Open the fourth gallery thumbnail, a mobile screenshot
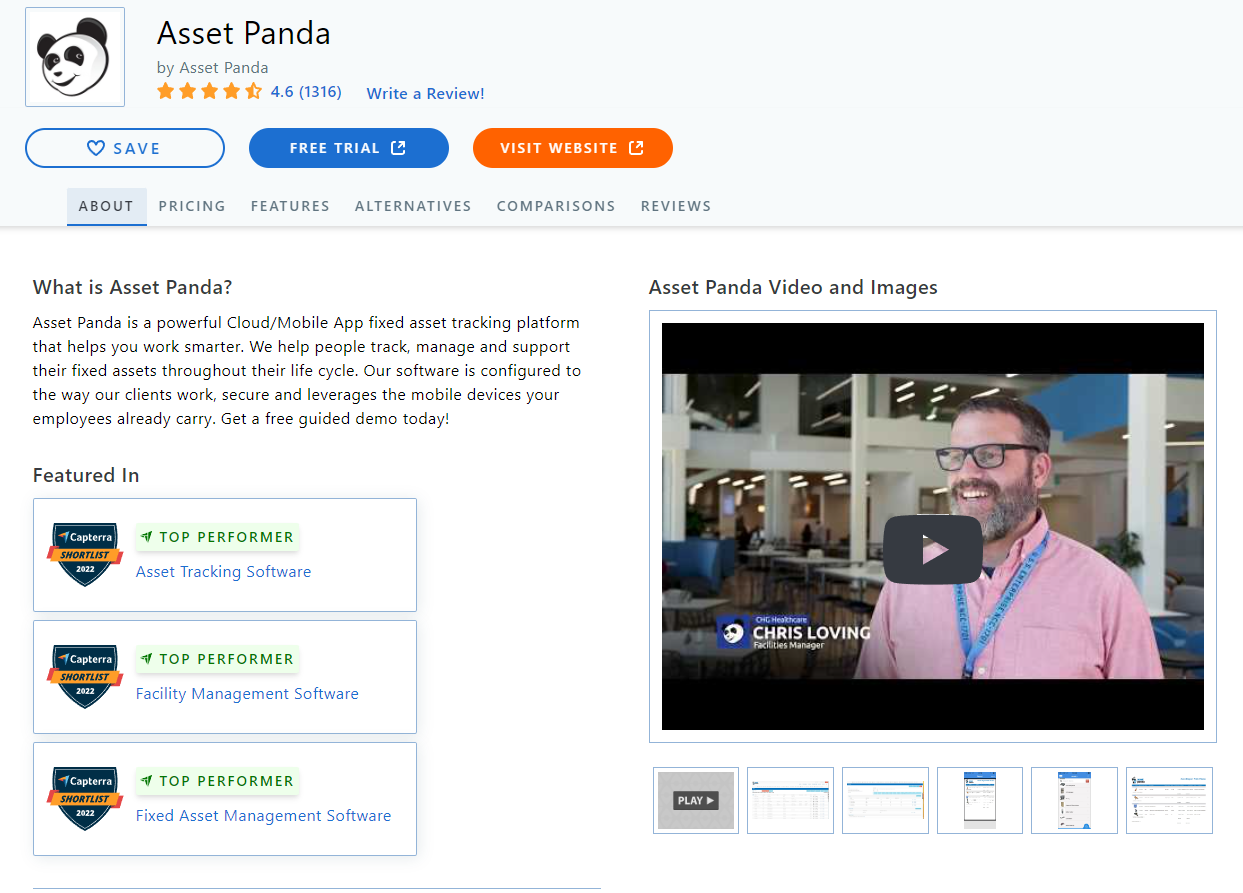The image size is (1243, 893). point(980,800)
